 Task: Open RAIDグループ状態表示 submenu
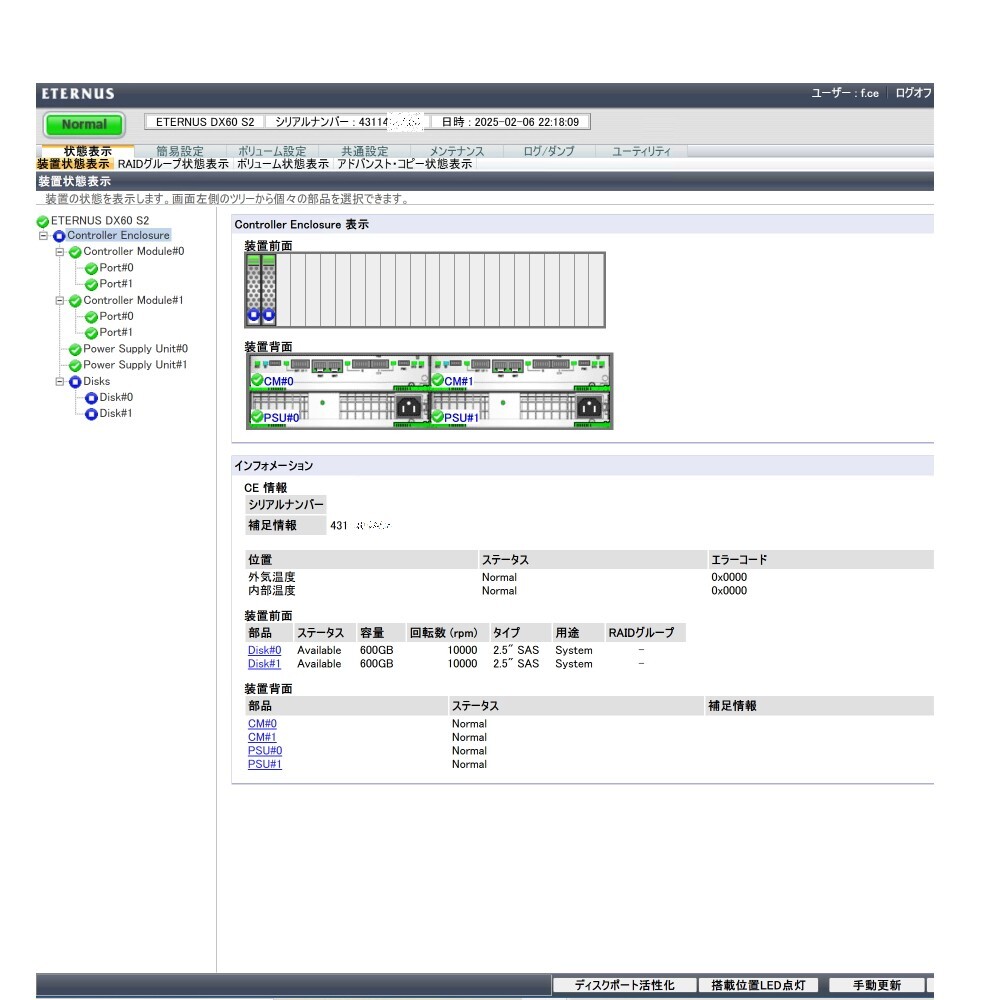173,164
